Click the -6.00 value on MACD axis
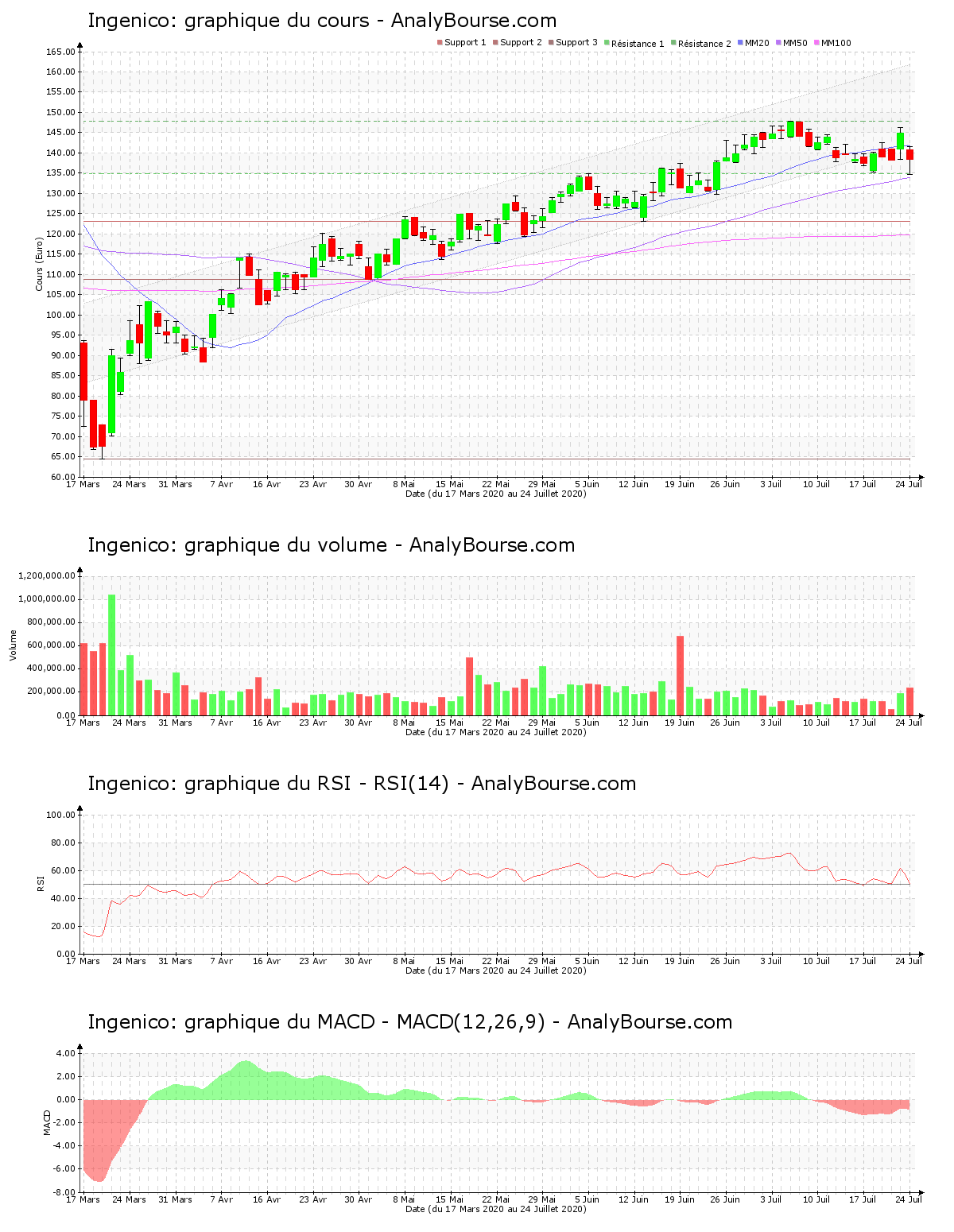 tap(64, 1169)
